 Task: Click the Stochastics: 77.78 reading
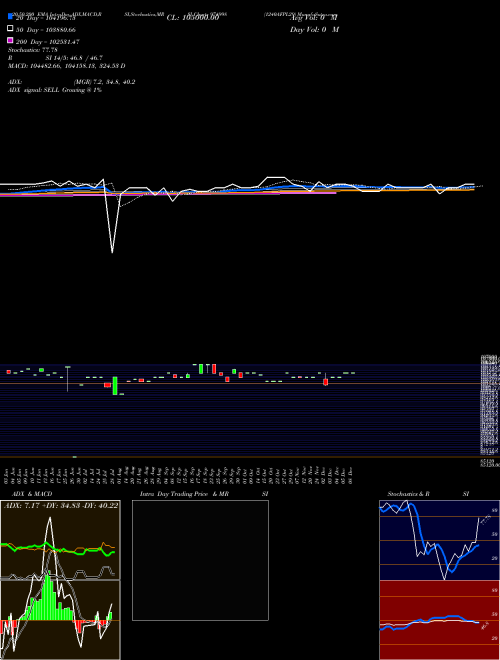[x=33, y=50]
